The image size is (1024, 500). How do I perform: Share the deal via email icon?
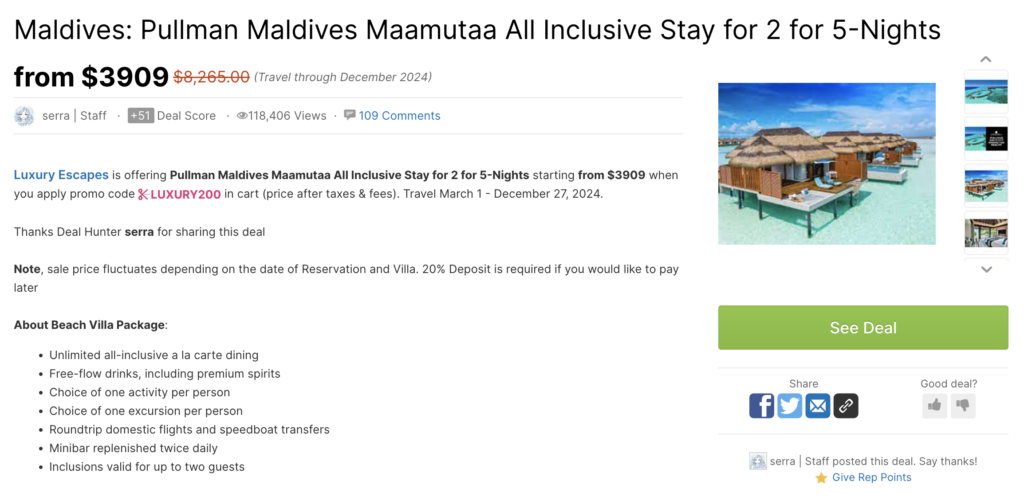click(x=818, y=406)
